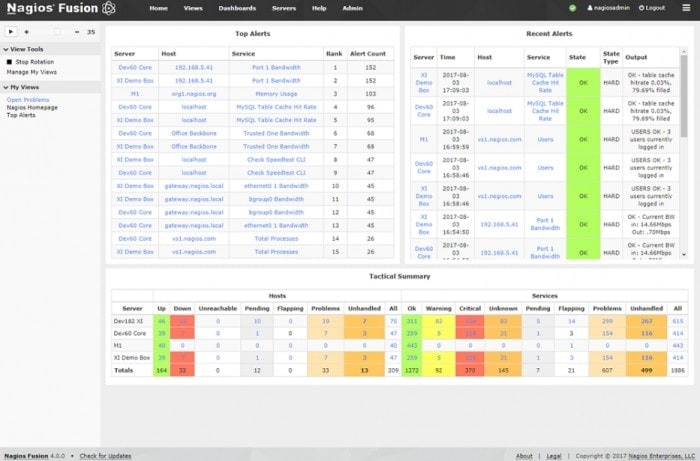
Task: Click Check for Updates link
Action: [105, 456]
